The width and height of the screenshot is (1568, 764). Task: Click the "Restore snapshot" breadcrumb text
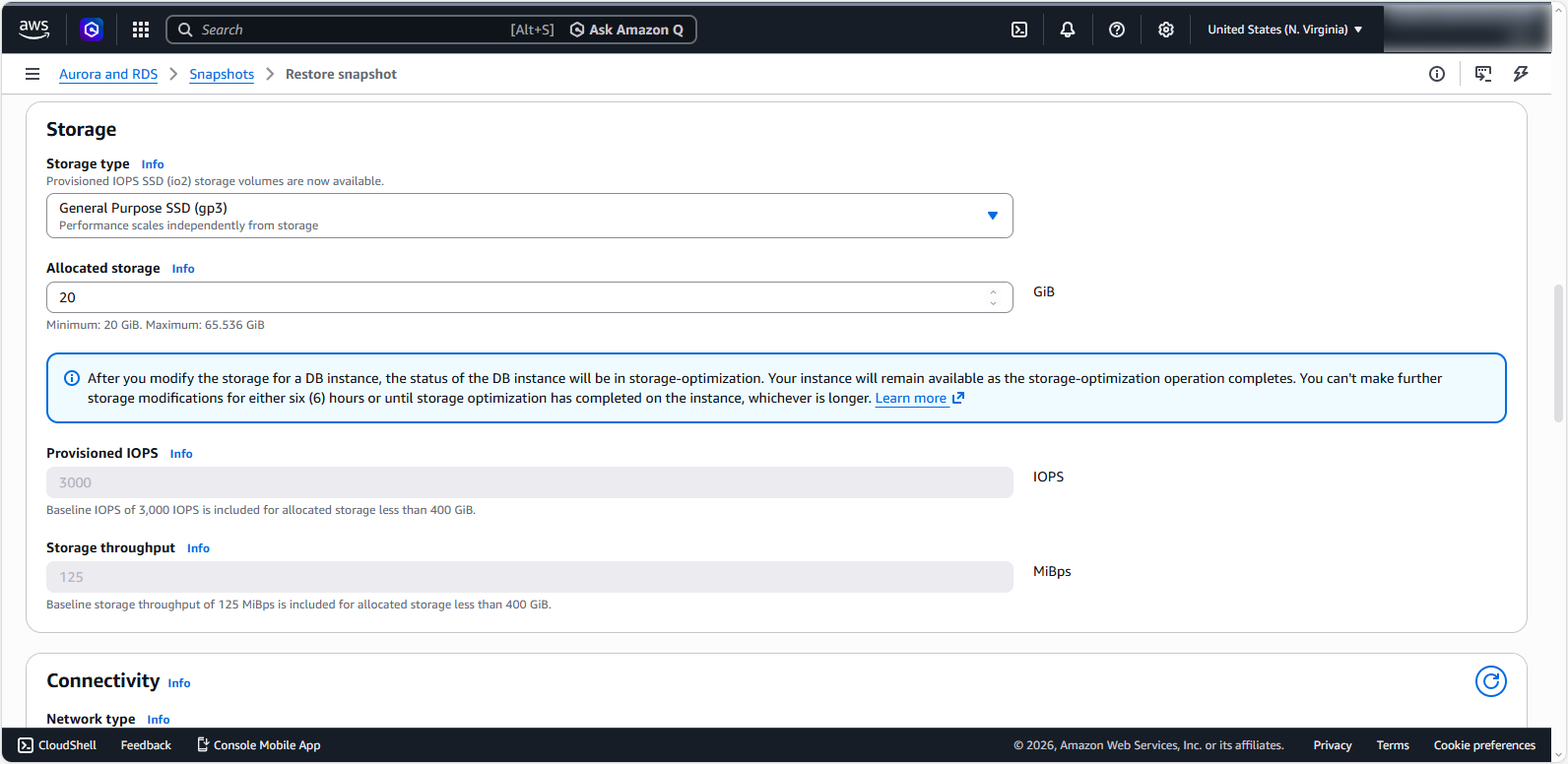341,74
